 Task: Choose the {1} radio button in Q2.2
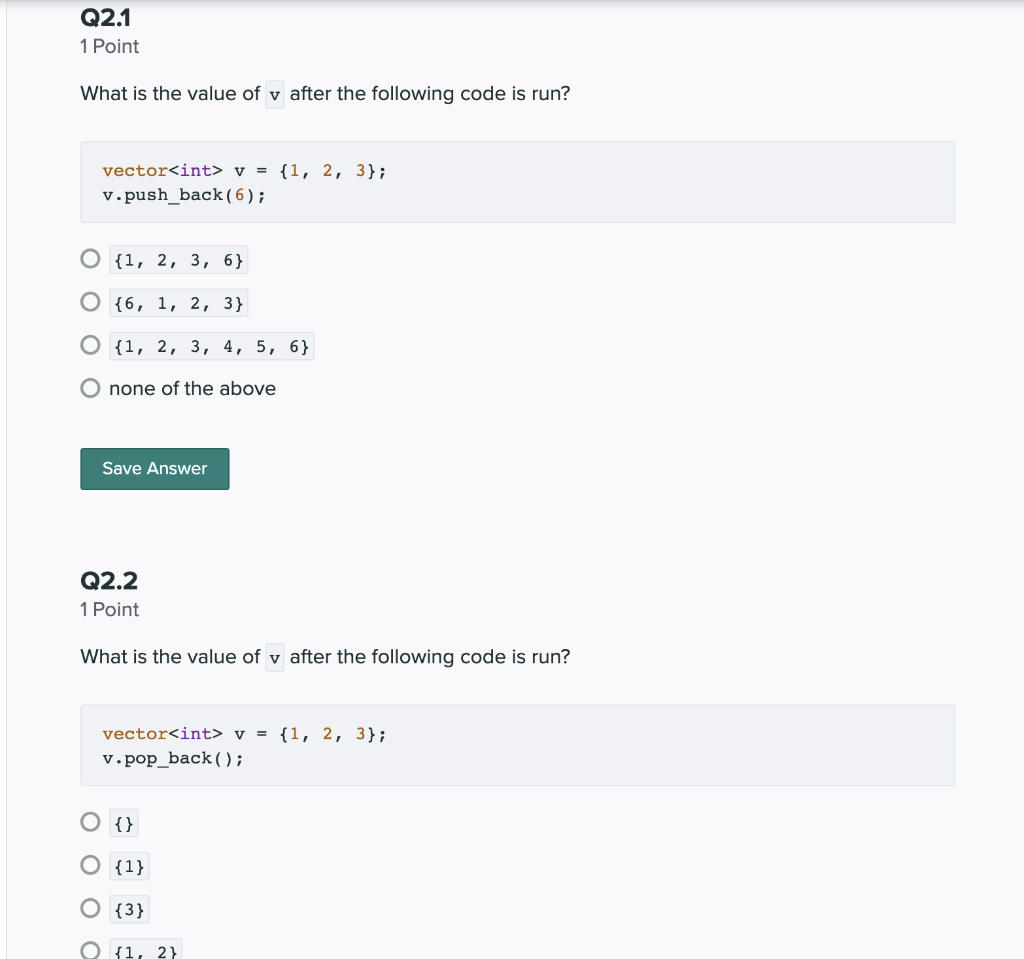point(90,865)
